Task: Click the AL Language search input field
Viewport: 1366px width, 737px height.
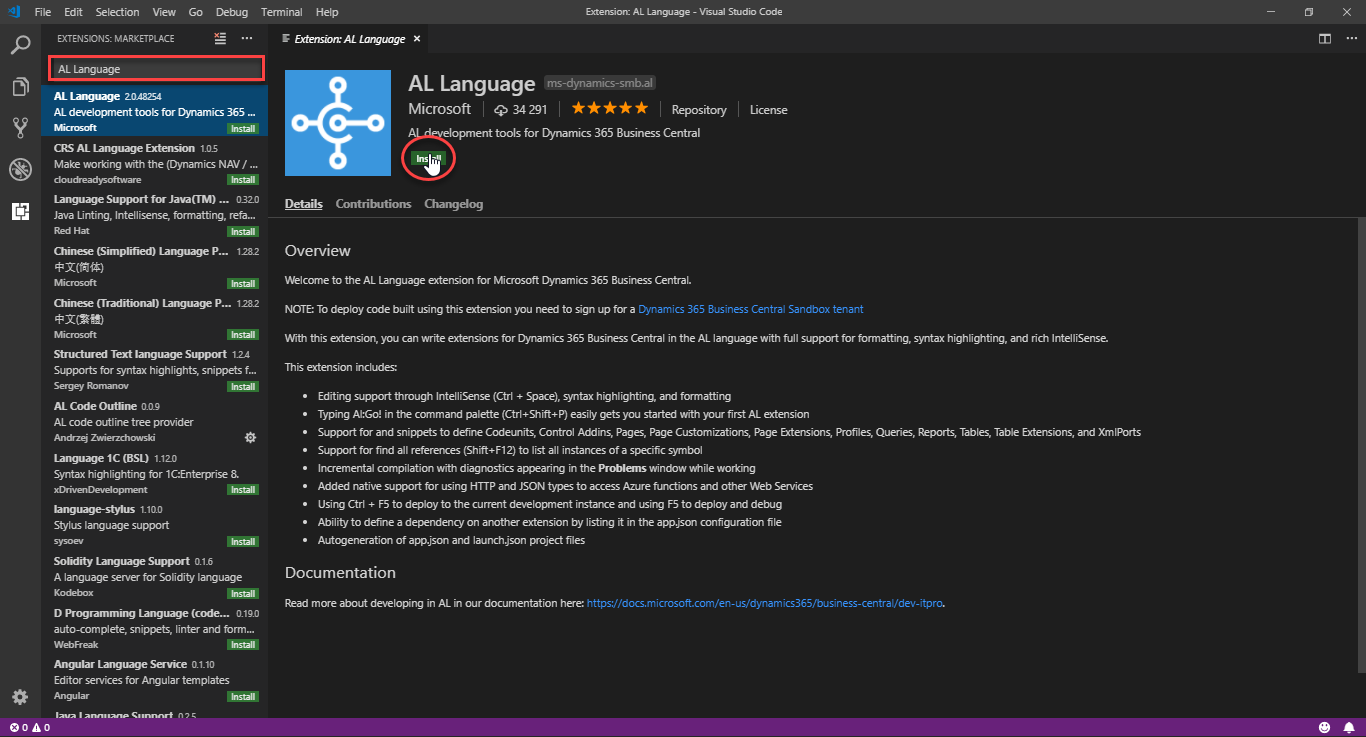Action: pos(155,66)
